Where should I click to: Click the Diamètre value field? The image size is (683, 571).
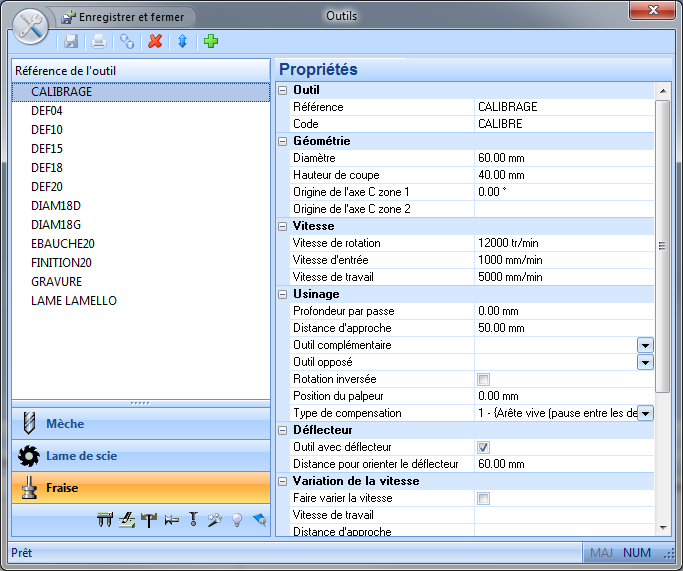coord(563,158)
